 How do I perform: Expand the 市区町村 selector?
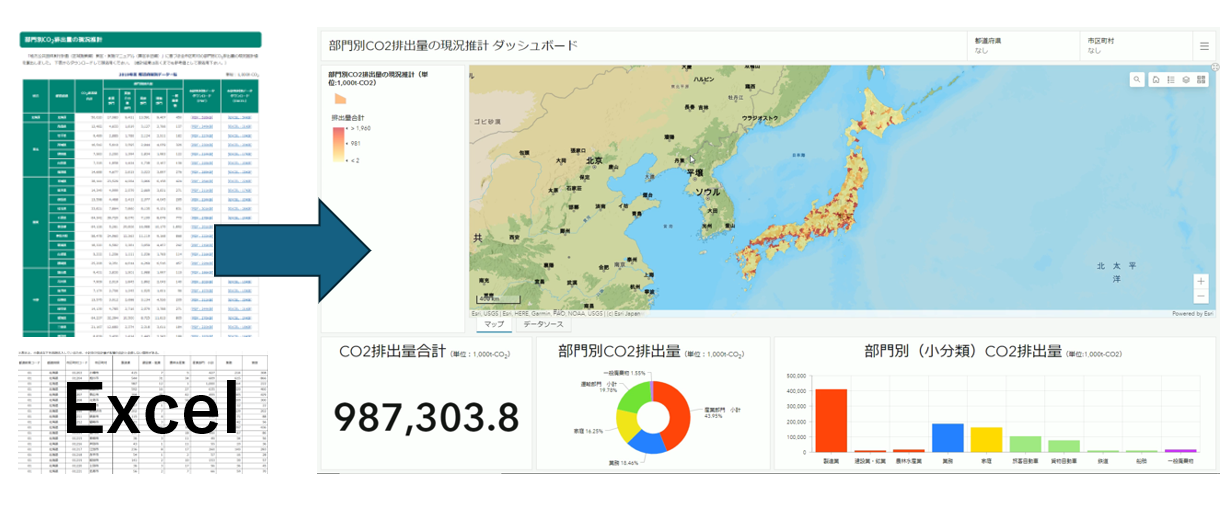coord(1135,46)
